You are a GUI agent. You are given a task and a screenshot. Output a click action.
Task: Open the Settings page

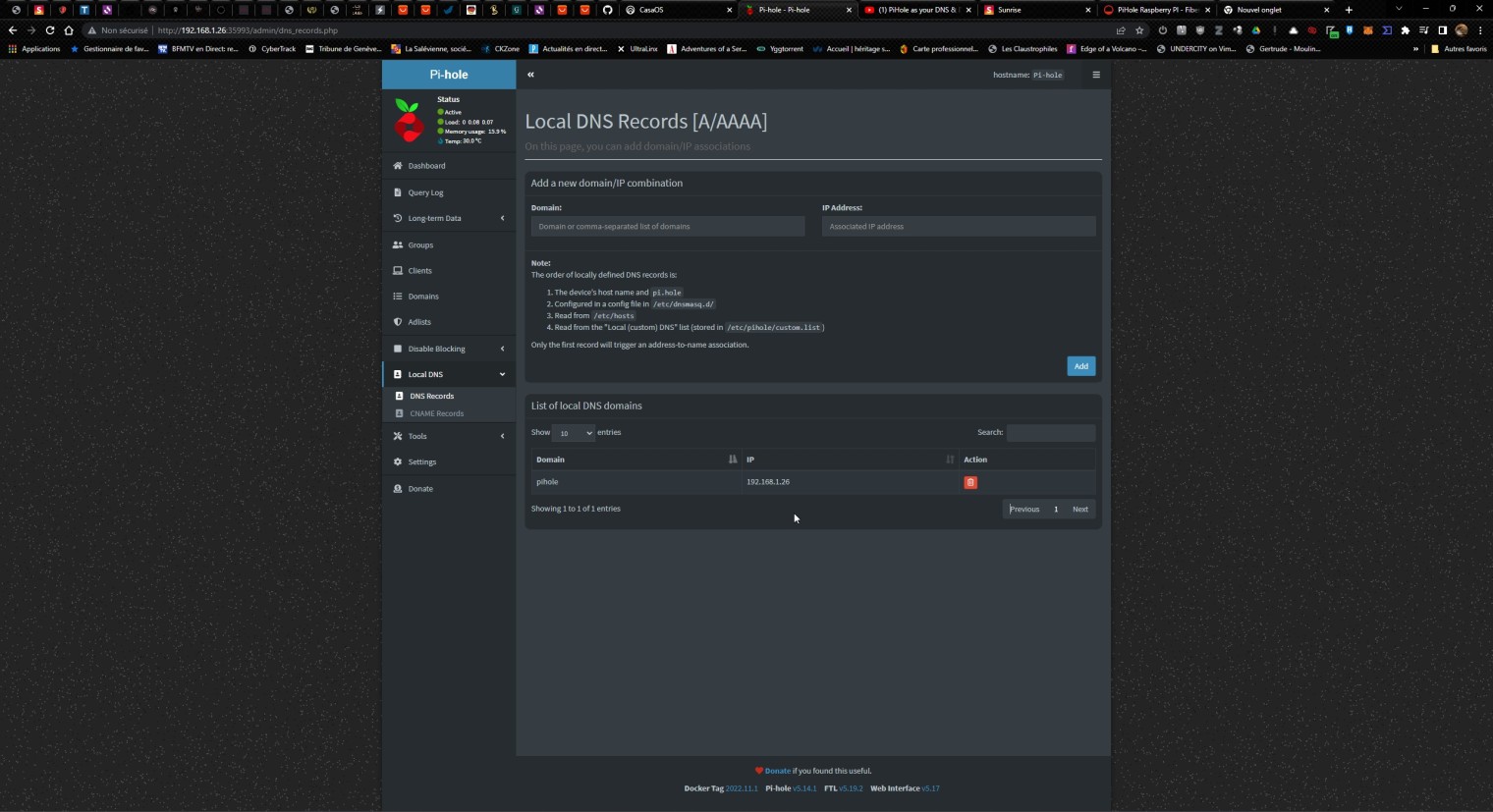(x=421, y=461)
